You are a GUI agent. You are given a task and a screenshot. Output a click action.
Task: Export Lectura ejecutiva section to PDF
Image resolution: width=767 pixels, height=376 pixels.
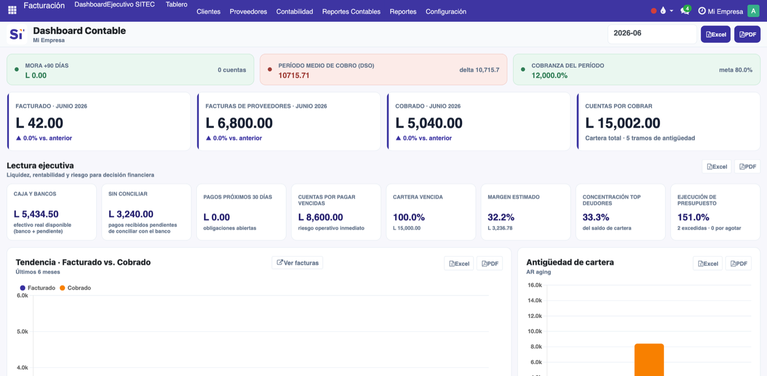(747, 167)
